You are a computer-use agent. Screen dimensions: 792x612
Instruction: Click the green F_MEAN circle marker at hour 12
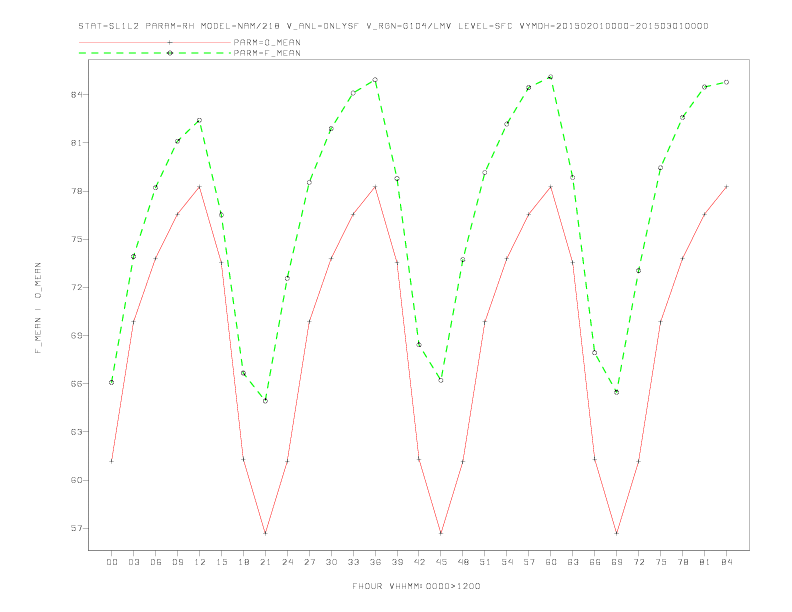pos(200,120)
